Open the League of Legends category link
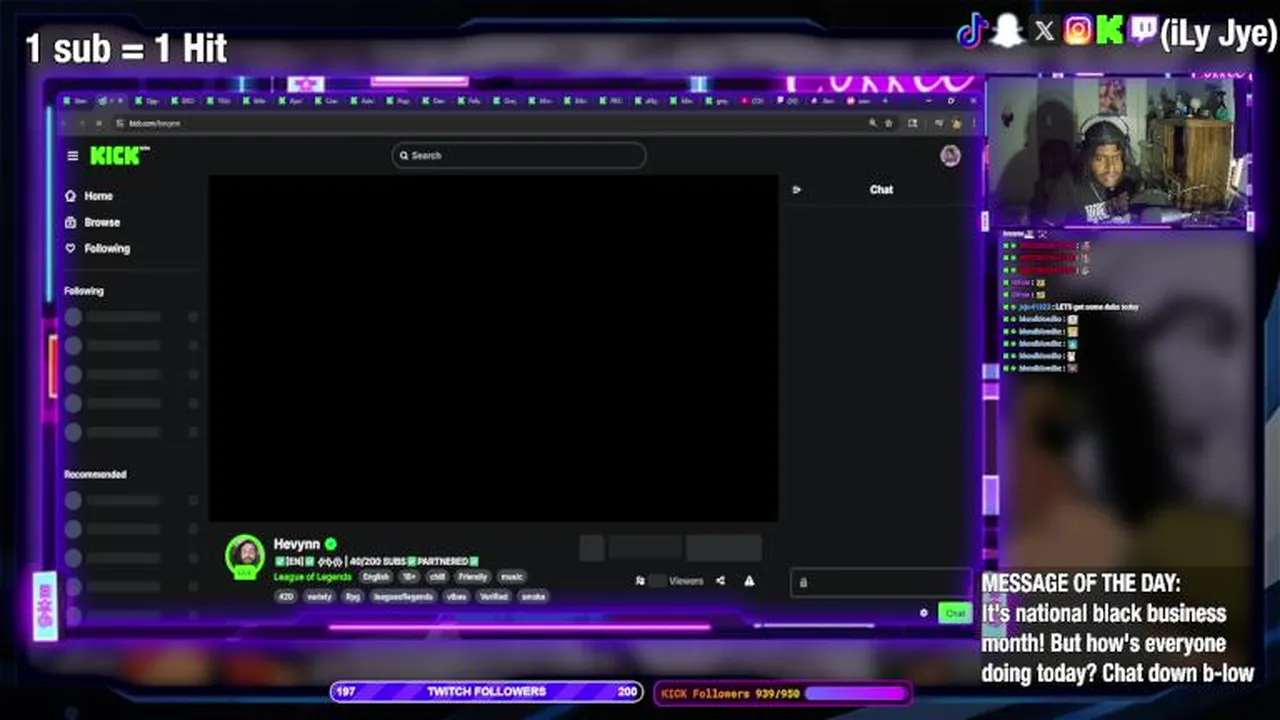 click(x=313, y=577)
